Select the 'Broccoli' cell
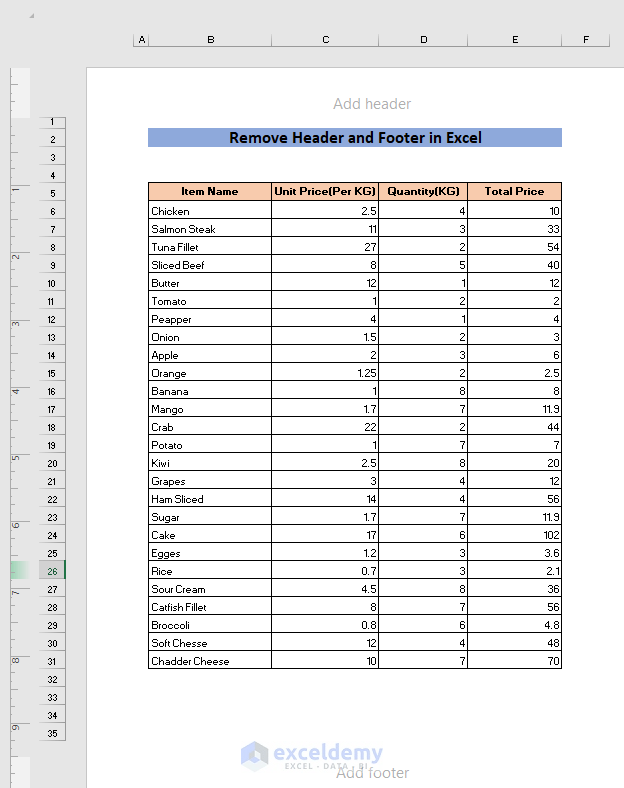Viewport: 624px width, 788px height. (210, 625)
